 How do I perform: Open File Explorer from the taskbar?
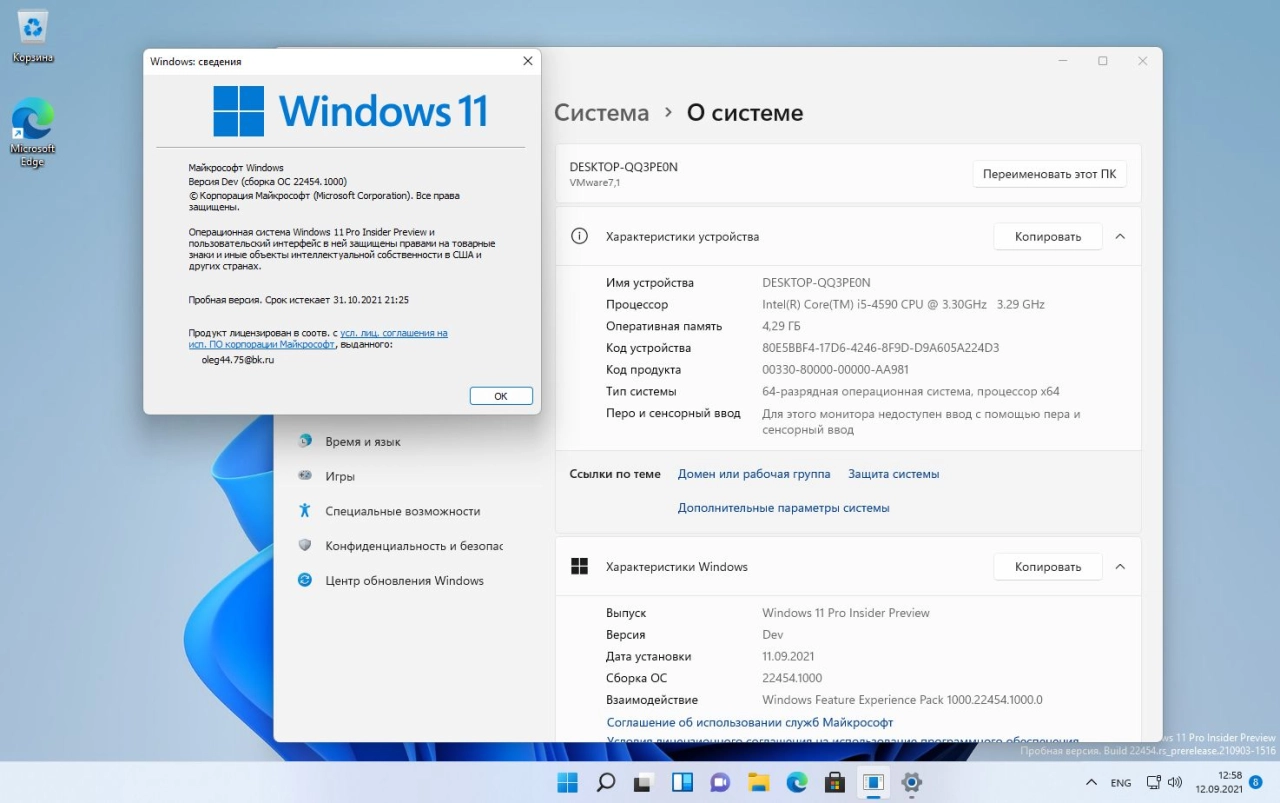coord(758,782)
